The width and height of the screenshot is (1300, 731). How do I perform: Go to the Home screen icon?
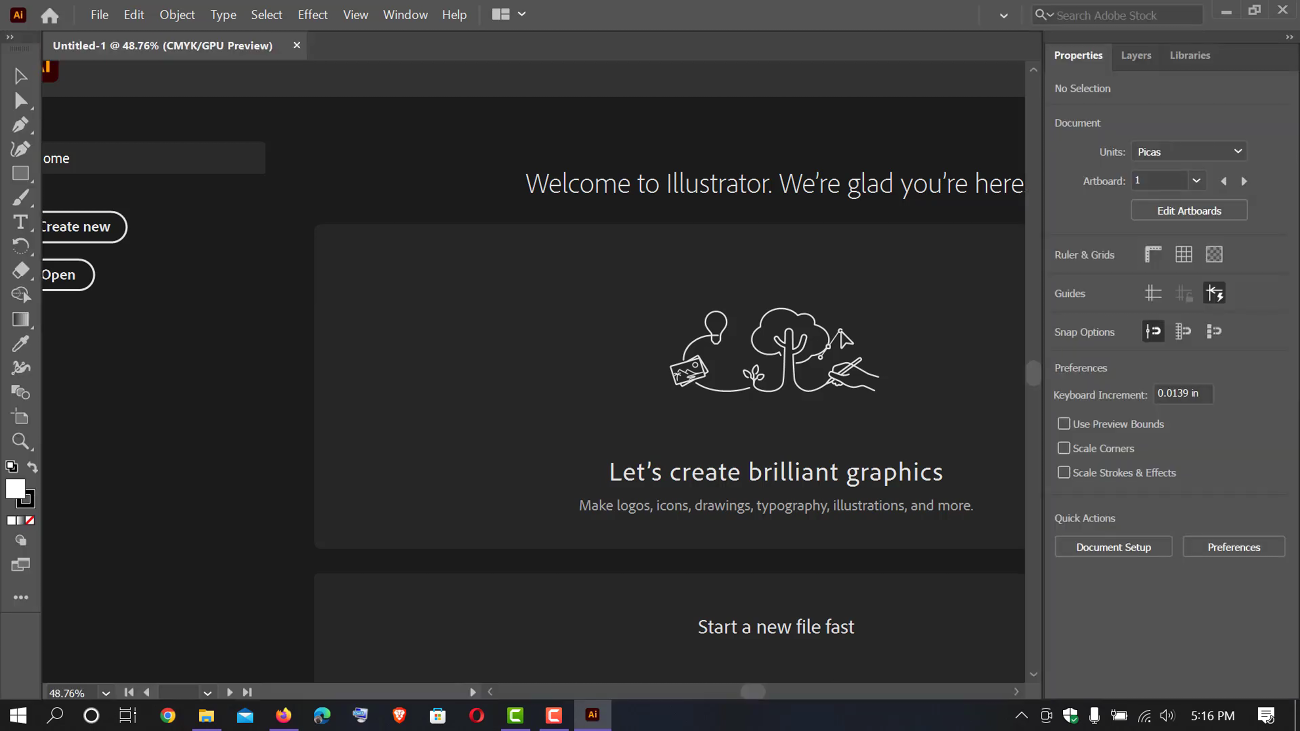tap(49, 15)
